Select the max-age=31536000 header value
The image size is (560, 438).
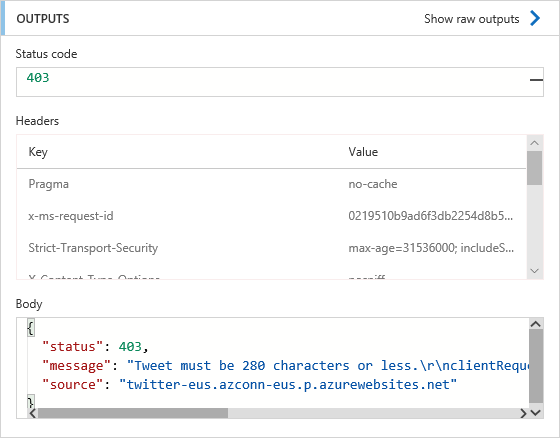tap(431, 248)
